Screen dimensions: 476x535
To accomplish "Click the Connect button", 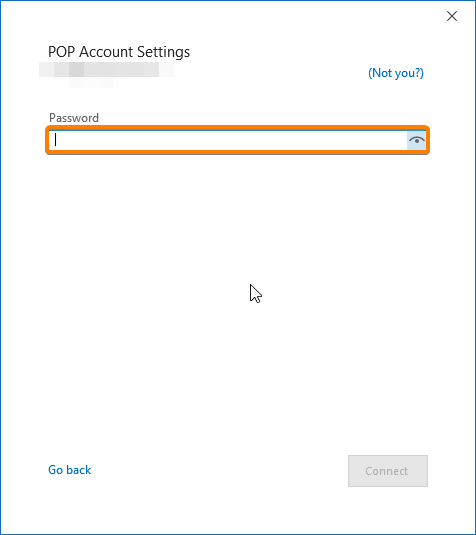I will click(388, 471).
